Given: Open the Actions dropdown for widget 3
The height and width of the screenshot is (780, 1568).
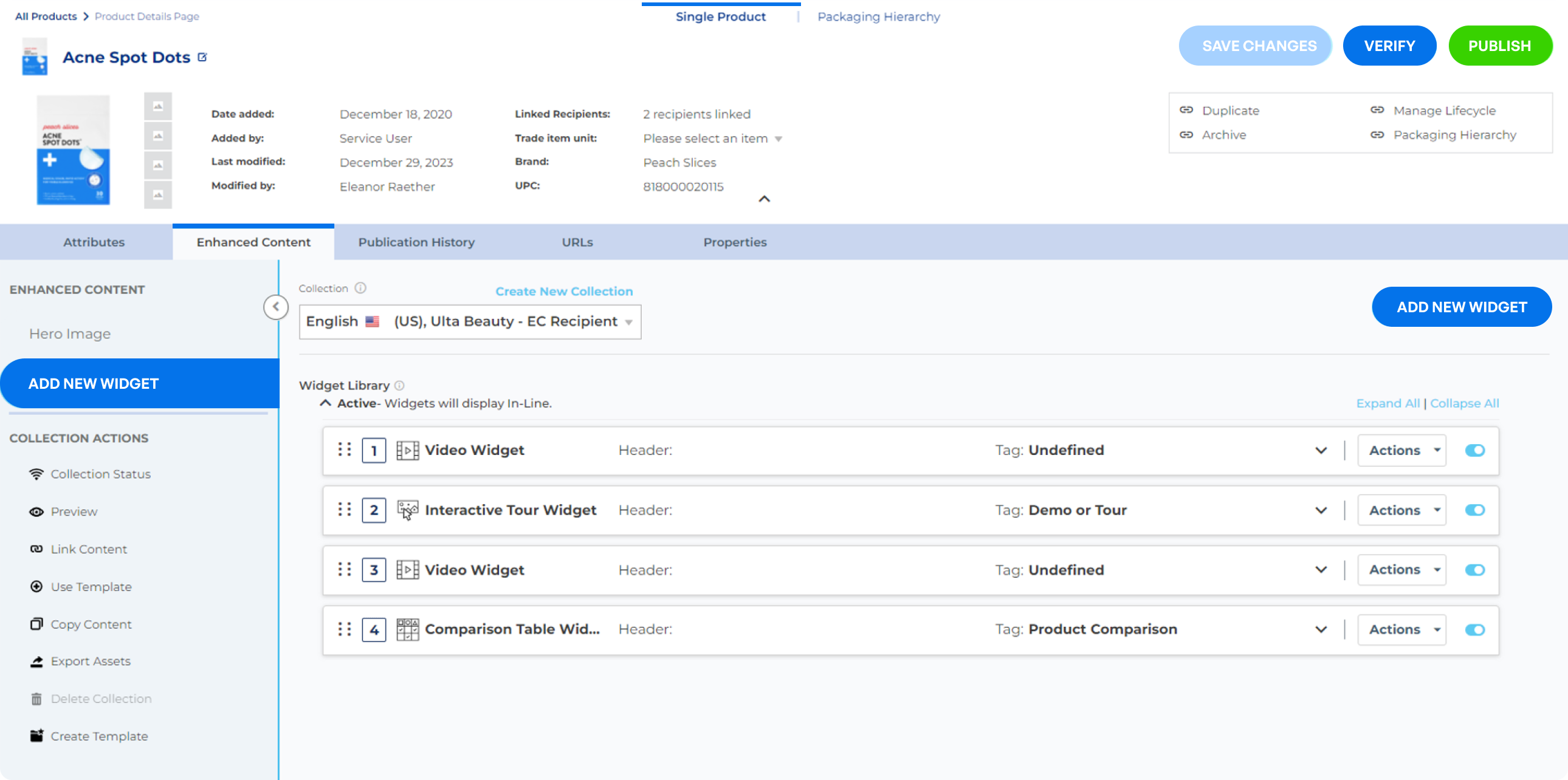Looking at the screenshot, I should (x=1401, y=569).
